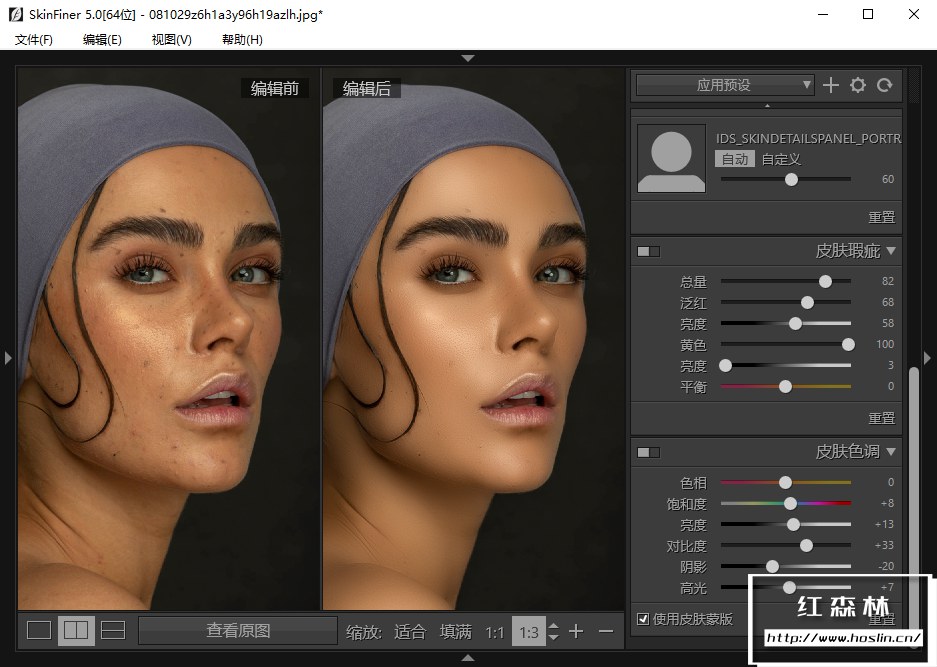Click the 查看原图 button
Image resolution: width=937 pixels, height=667 pixels.
238,631
